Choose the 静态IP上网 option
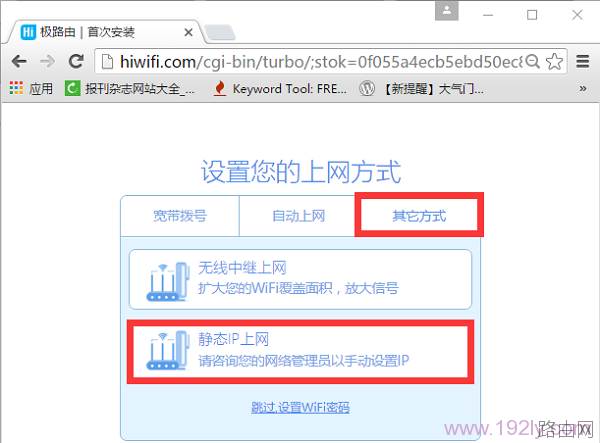600x443 pixels. click(x=300, y=352)
